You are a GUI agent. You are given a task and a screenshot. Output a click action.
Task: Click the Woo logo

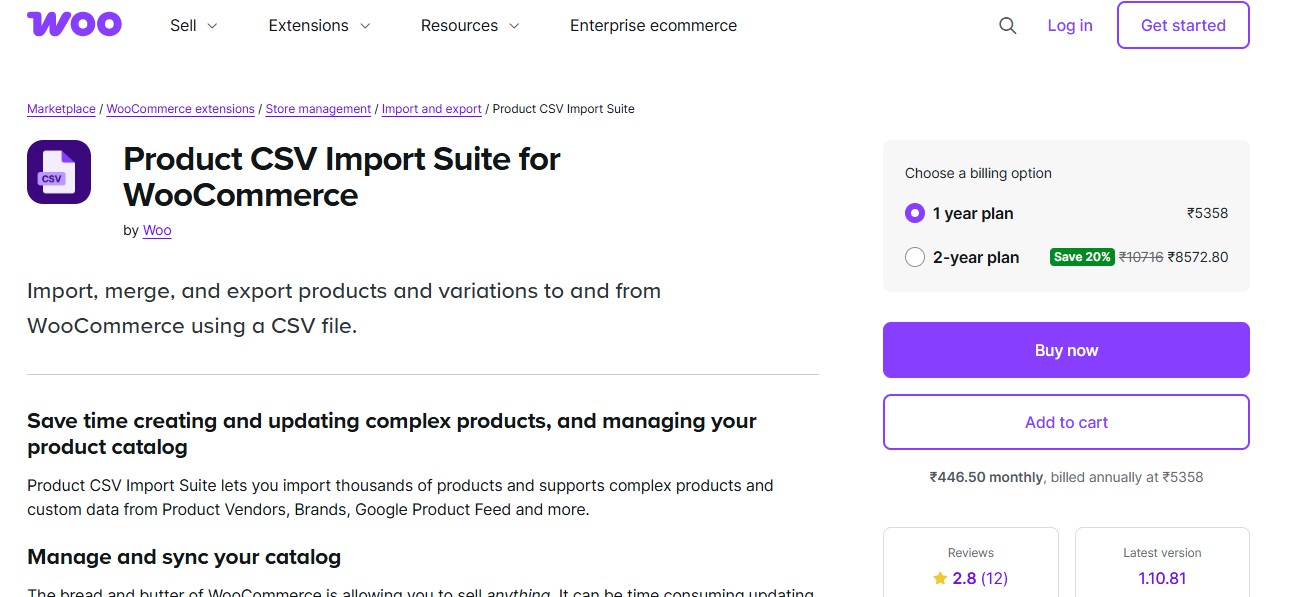click(74, 23)
